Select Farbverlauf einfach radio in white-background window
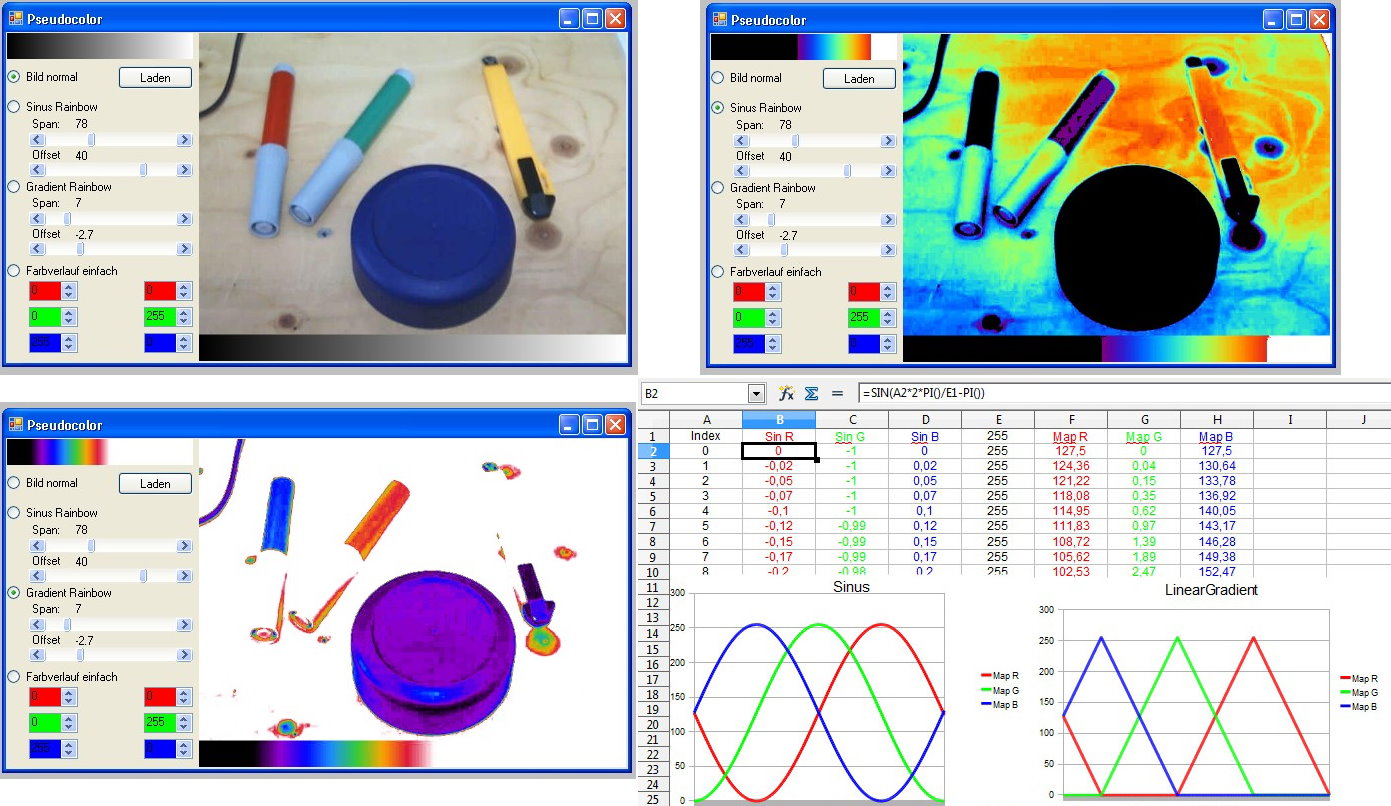Screen dimensions: 1391x806 [x=14, y=677]
